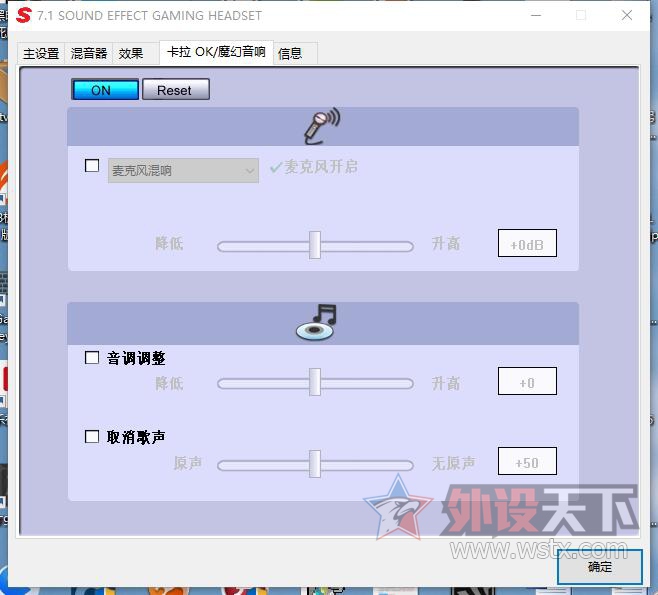
Task: Click the Reset button
Action: (176, 89)
